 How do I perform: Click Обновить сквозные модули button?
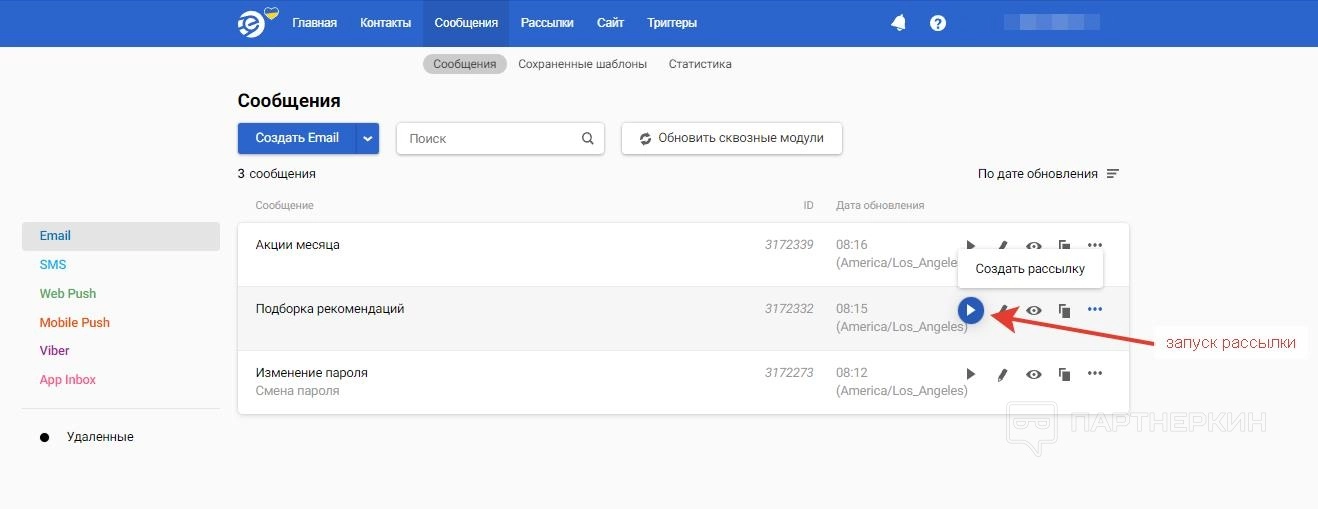click(x=731, y=139)
